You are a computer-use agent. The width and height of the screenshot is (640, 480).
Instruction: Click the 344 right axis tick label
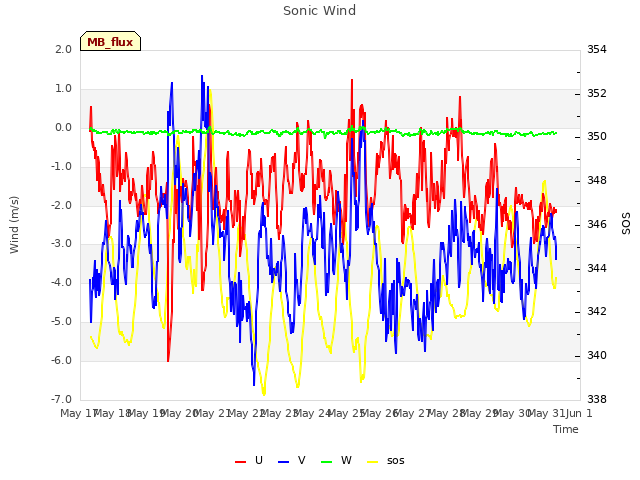(x=597, y=269)
